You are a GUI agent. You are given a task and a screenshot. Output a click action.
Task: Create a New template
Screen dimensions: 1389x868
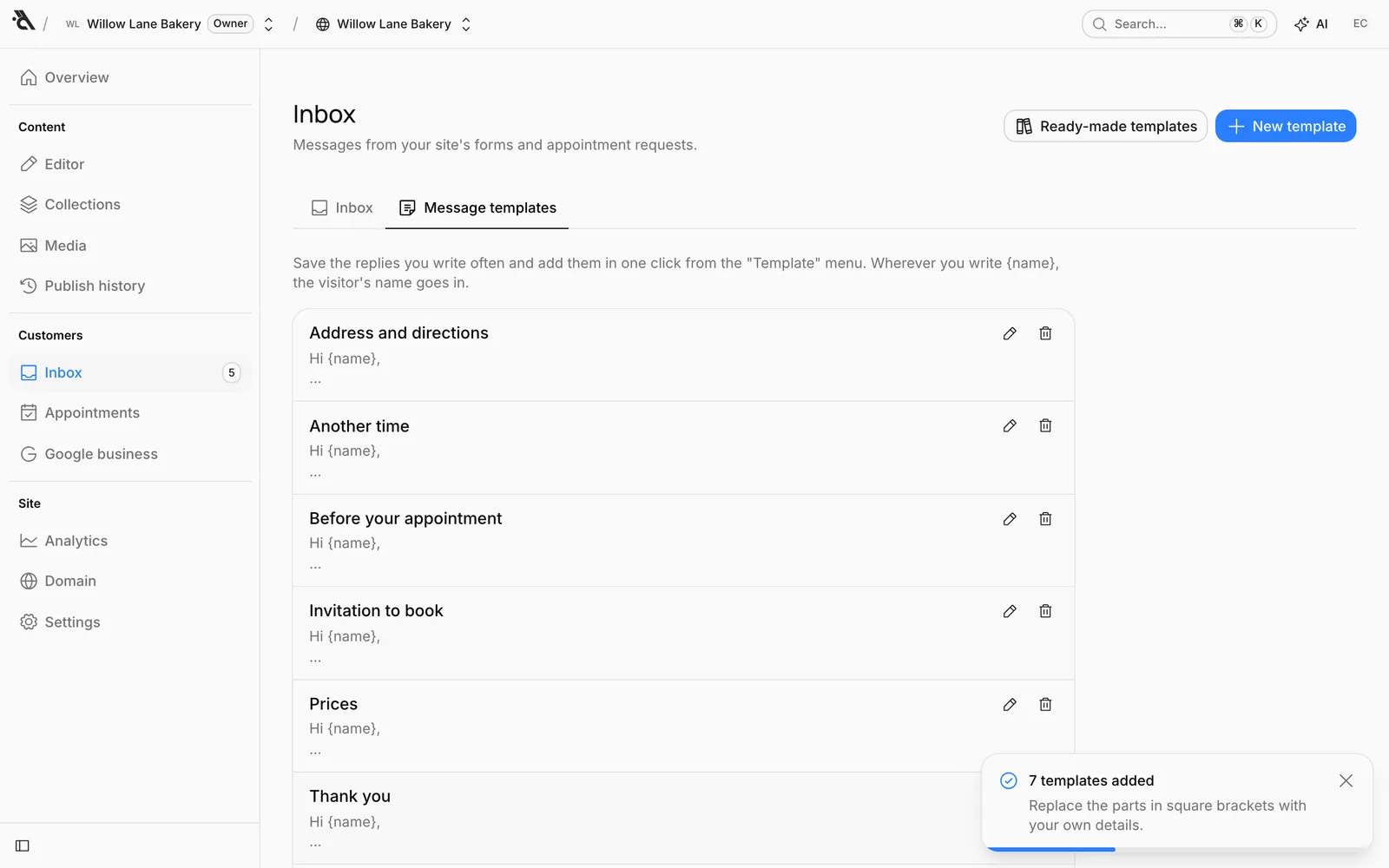pyautogui.click(x=1286, y=126)
